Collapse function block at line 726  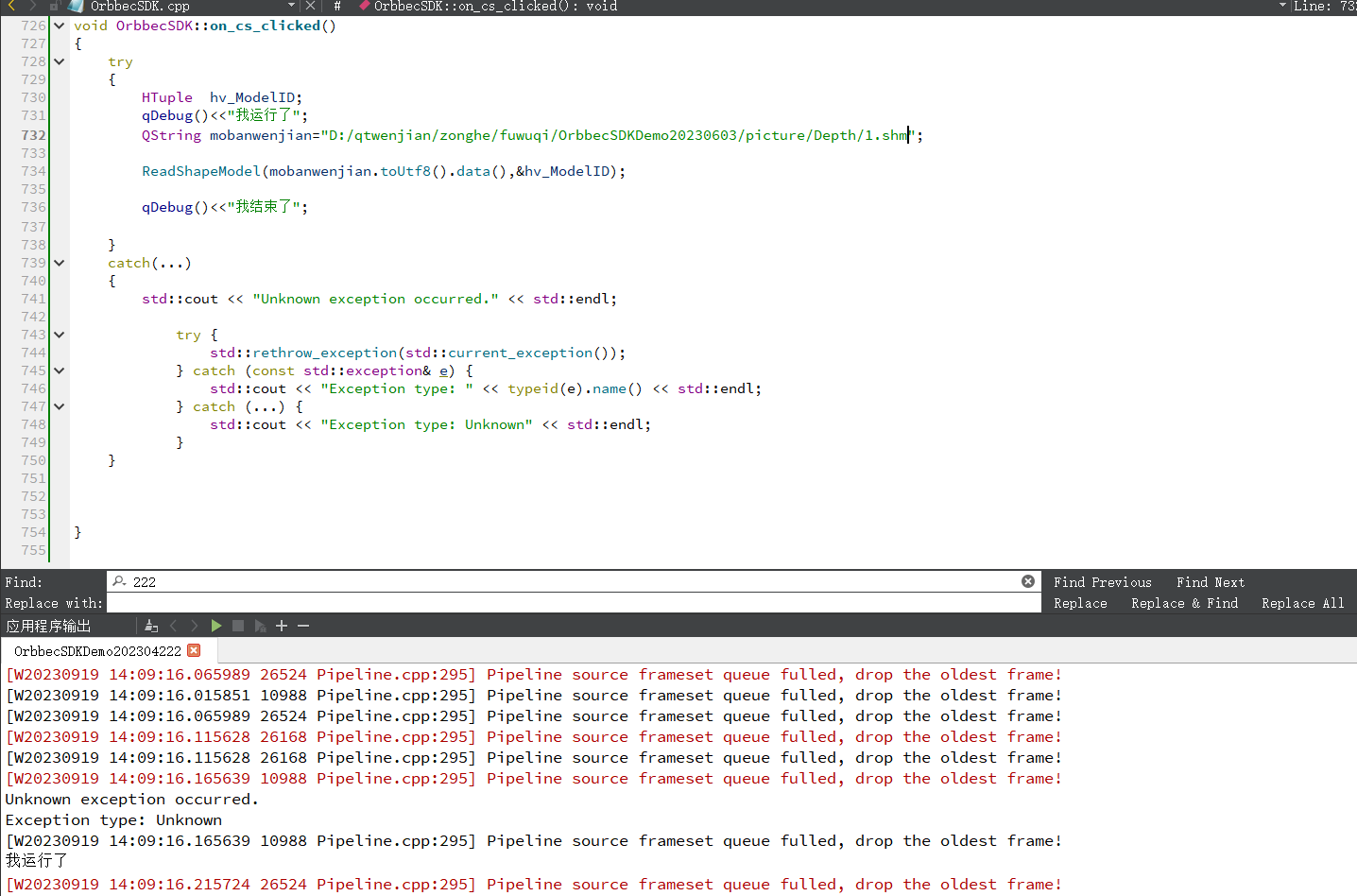click(60, 26)
